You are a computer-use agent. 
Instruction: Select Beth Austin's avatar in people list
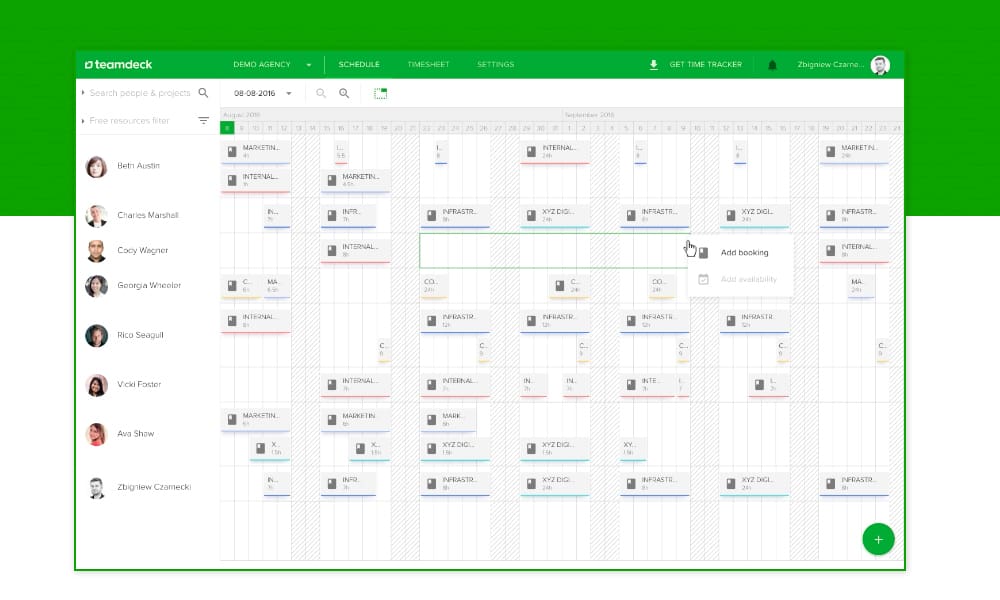[96, 166]
